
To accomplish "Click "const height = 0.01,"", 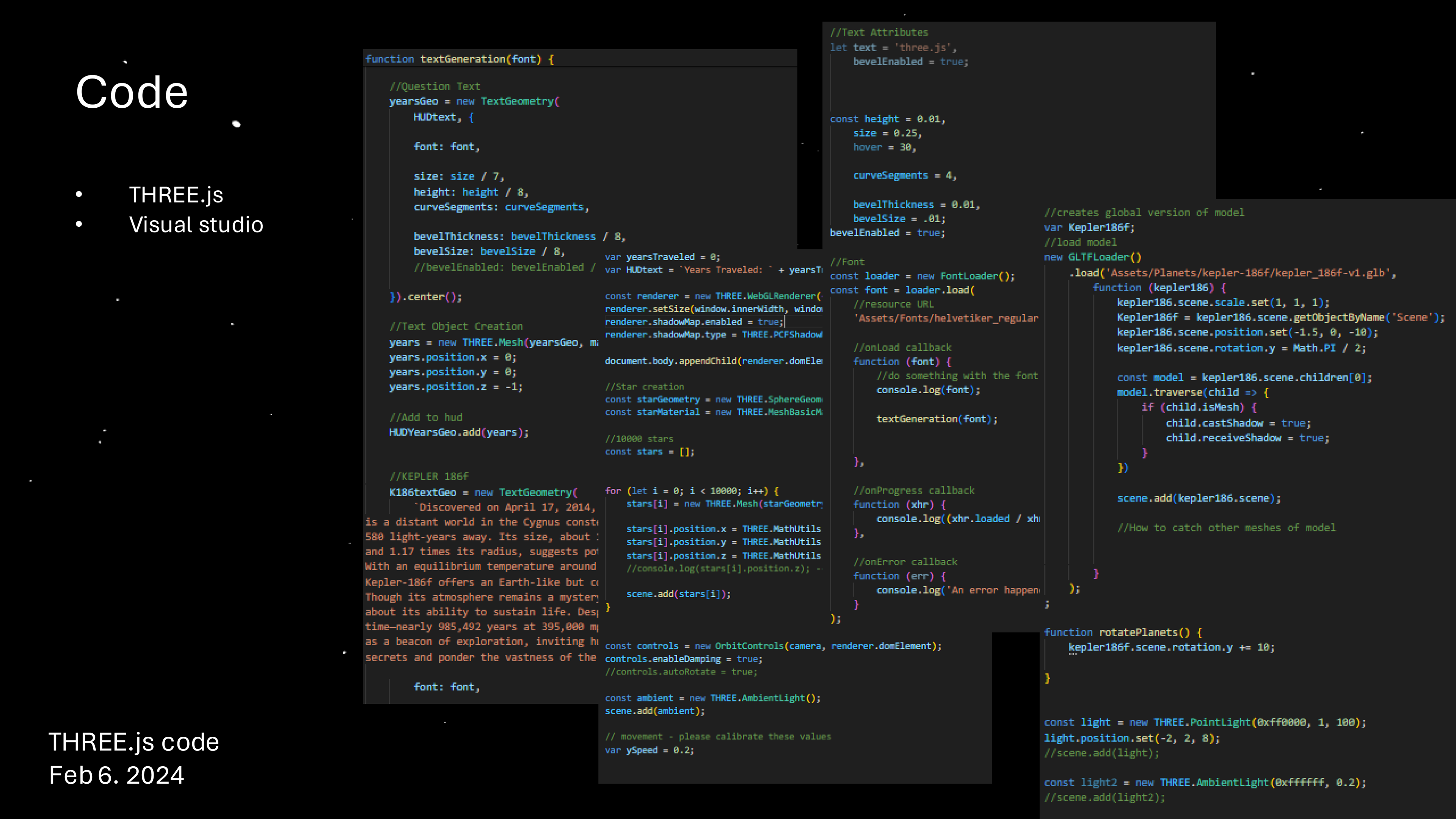I will click(x=888, y=119).
